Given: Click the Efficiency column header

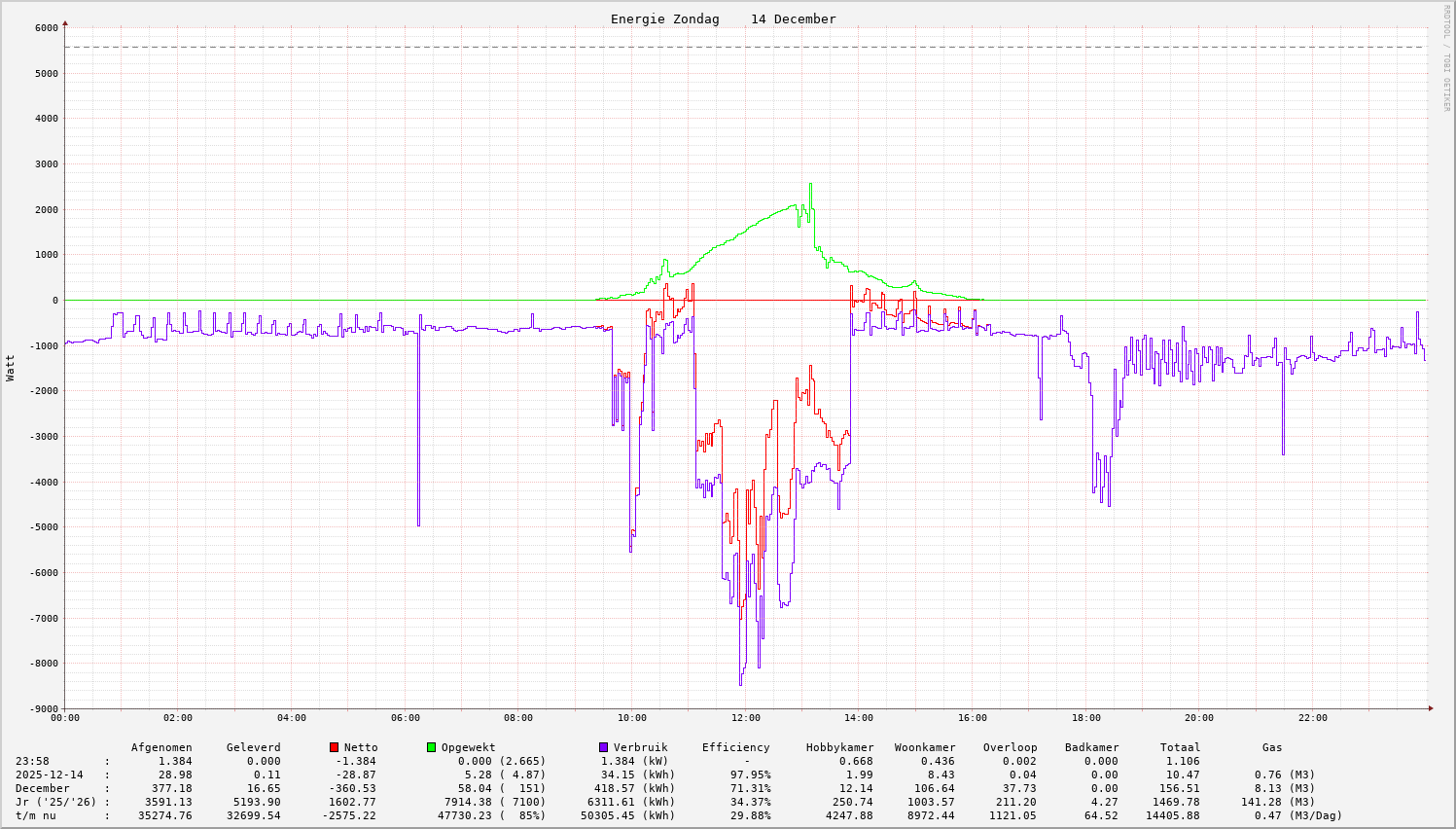Looking at the screenshot, I should click(735, 748).
